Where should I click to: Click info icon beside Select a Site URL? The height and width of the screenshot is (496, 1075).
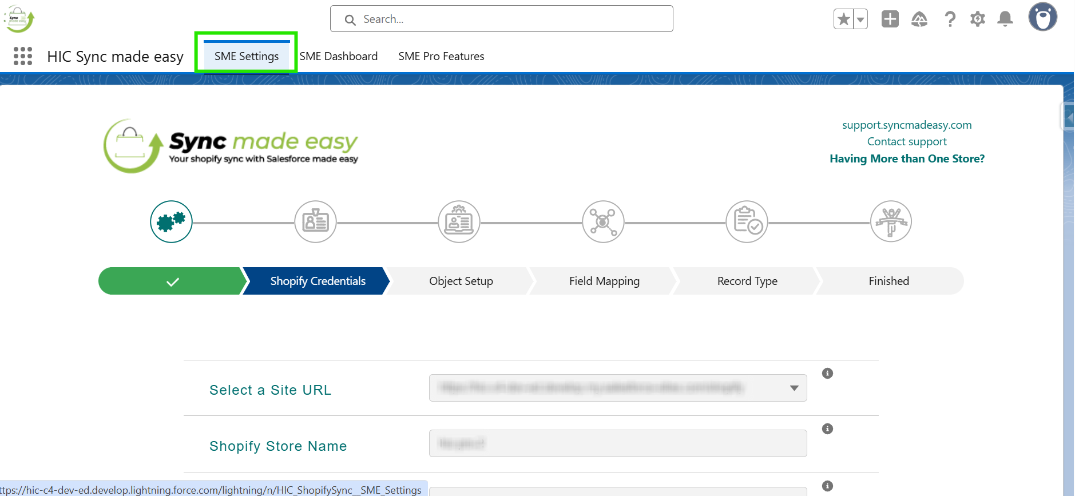(828, 374)
